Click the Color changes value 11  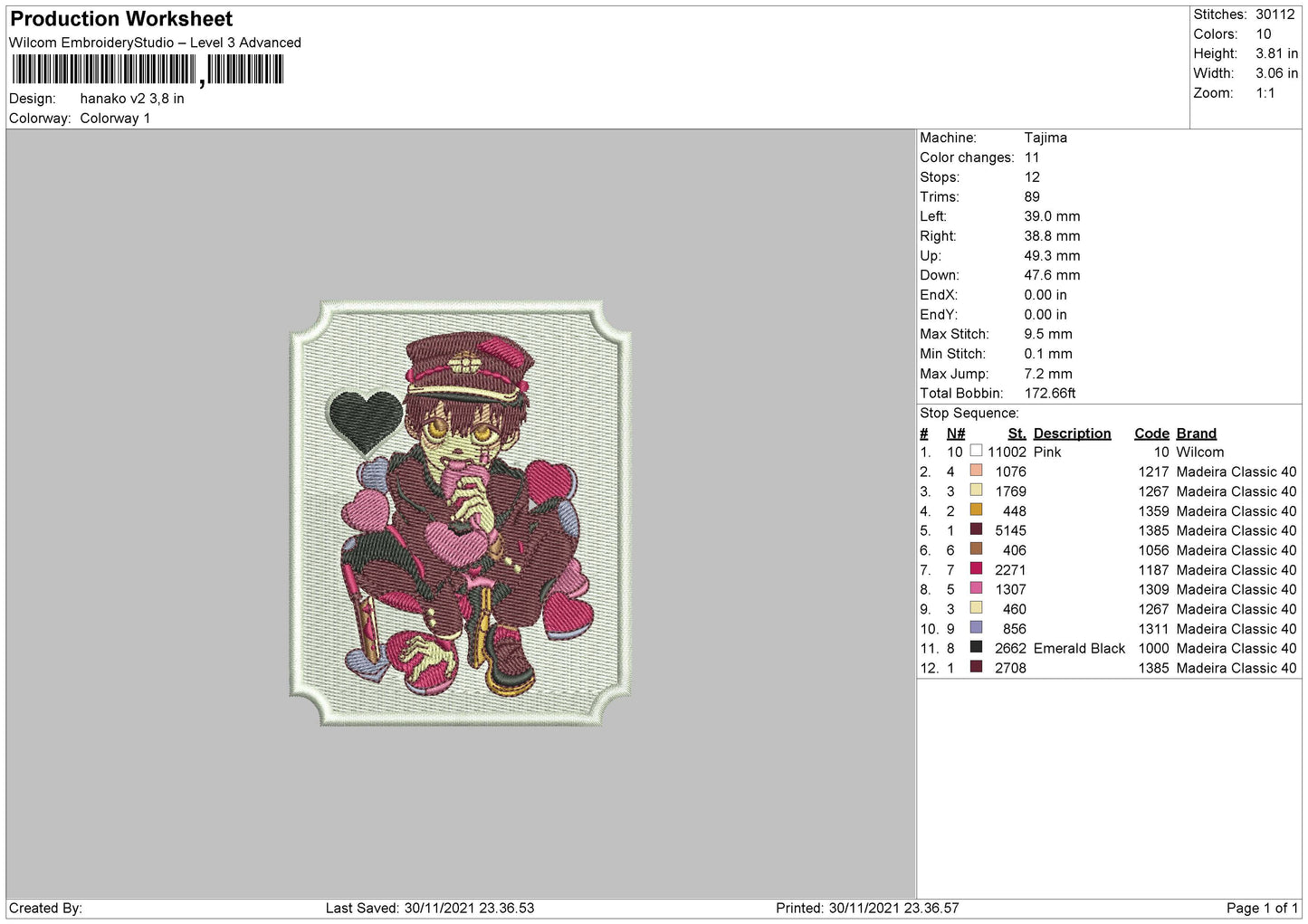[x=1032, y=157]
